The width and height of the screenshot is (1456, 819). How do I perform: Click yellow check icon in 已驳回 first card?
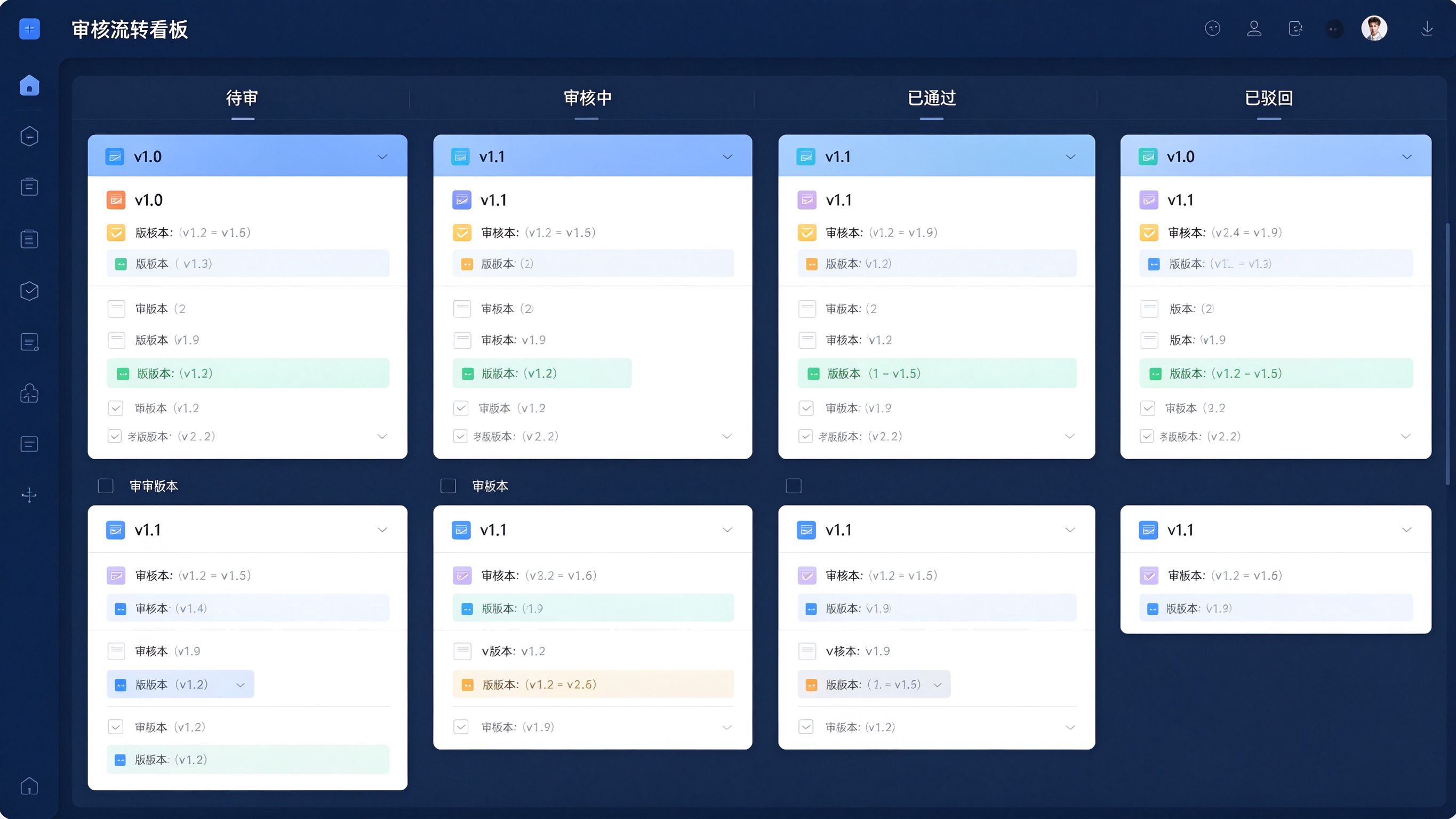click(x=1148, y=232)
